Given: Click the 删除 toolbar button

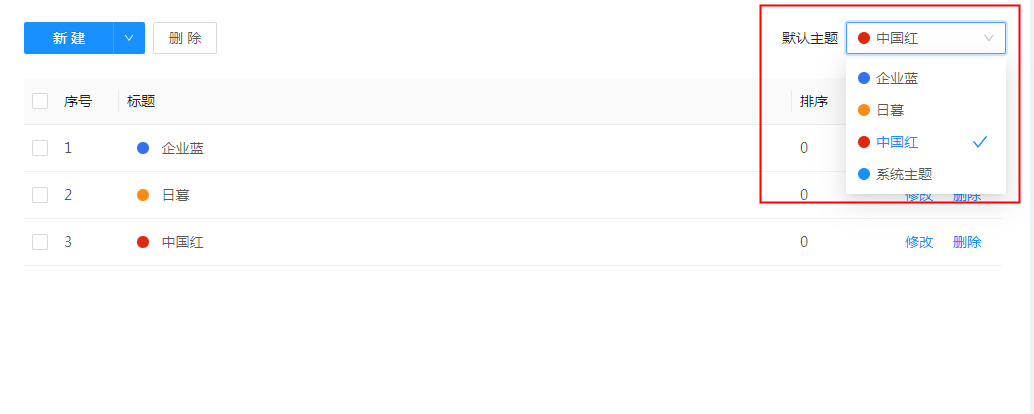Looking at the screenshot, I should pos(185,38).
